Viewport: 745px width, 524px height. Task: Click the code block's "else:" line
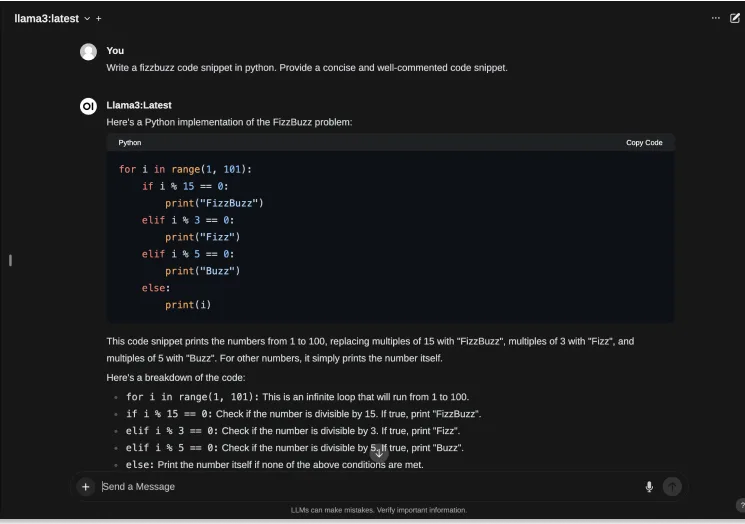click(x=156, y=288)
